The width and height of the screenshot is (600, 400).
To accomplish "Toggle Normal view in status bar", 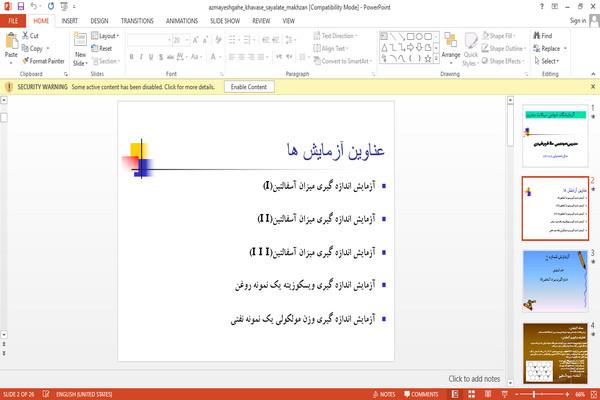I will point(455,394).
